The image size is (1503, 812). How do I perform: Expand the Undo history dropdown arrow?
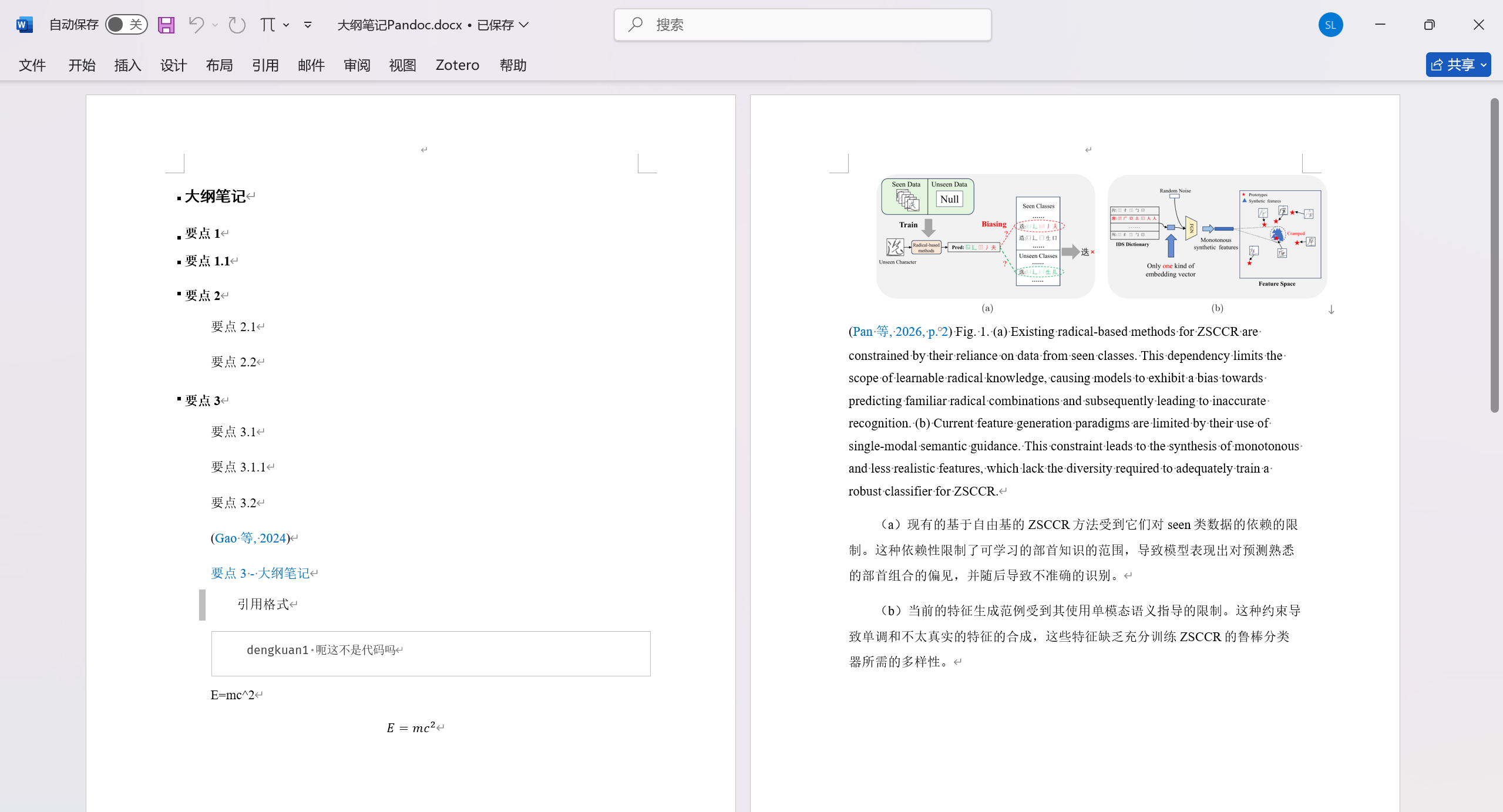point(216,25)
